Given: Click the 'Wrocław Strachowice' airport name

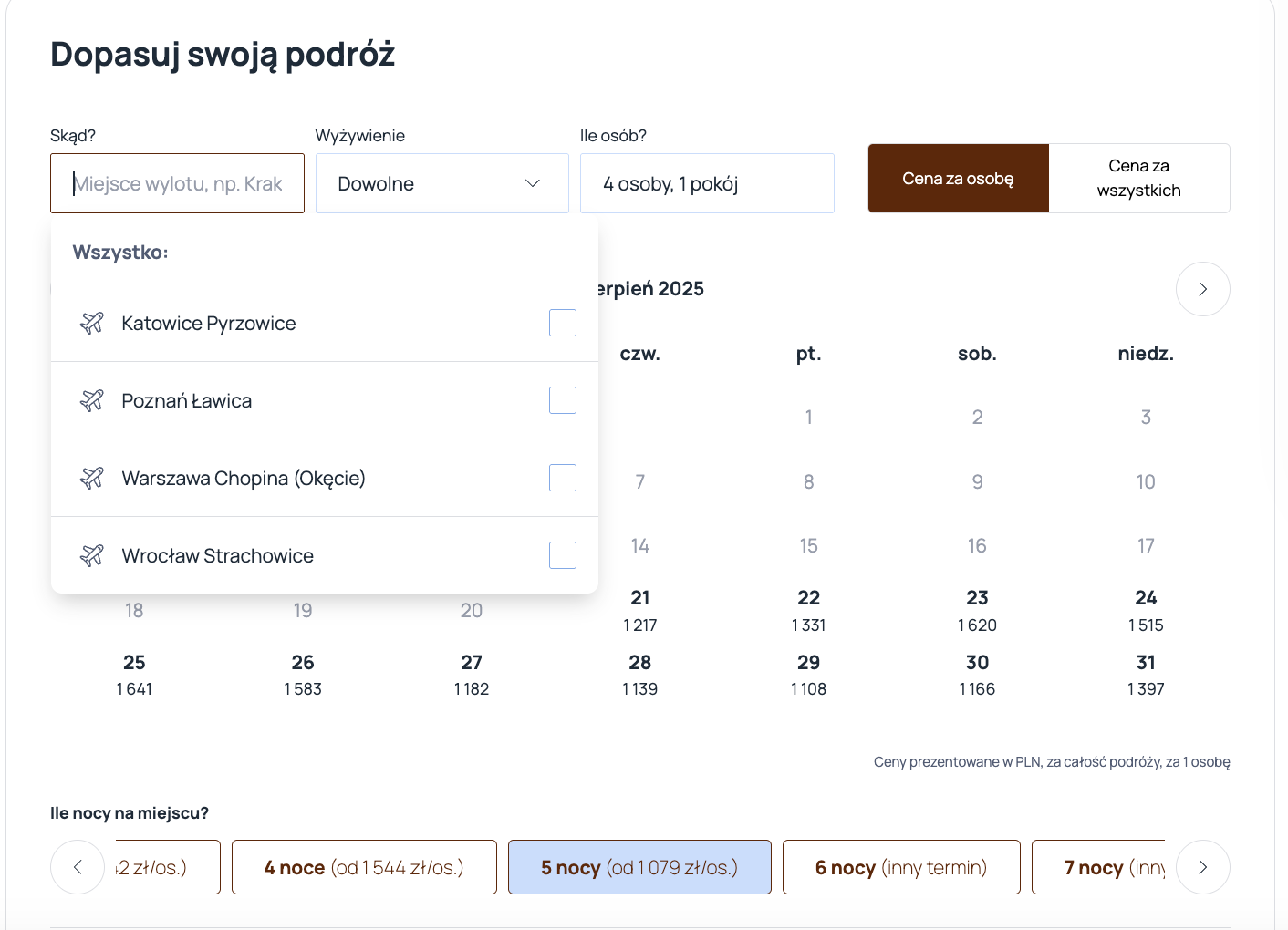Looking at the screenshot, I should [x=218, y=556].
